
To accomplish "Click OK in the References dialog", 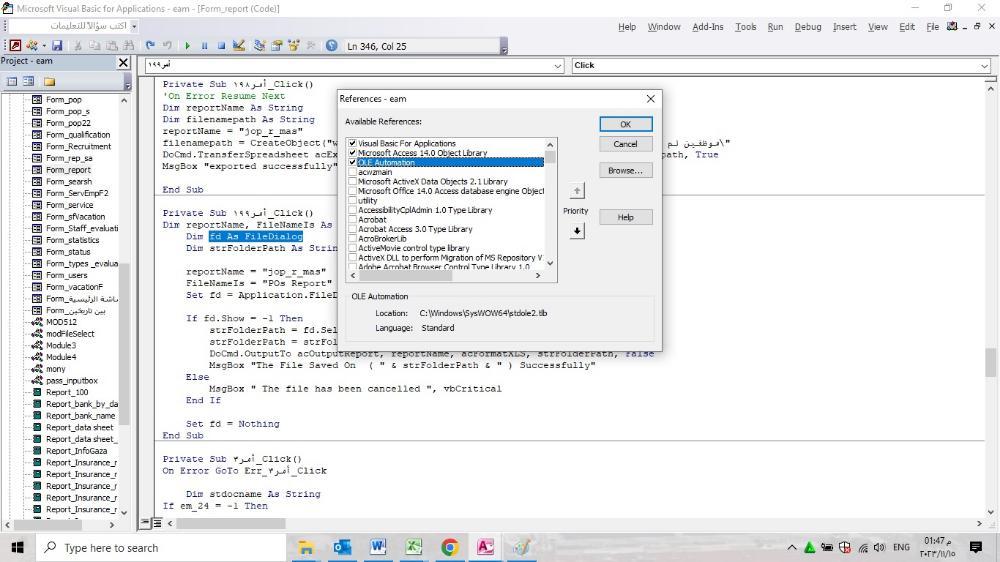I will point(626,124).
